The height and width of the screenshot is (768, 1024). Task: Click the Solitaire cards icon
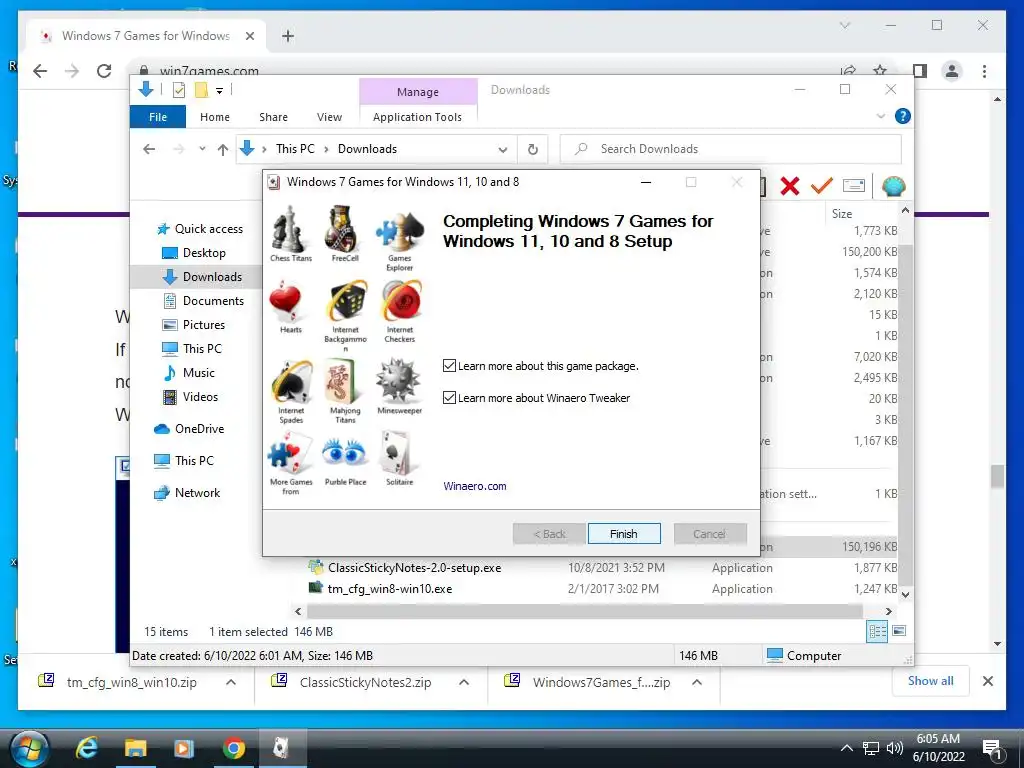(398, 453)
